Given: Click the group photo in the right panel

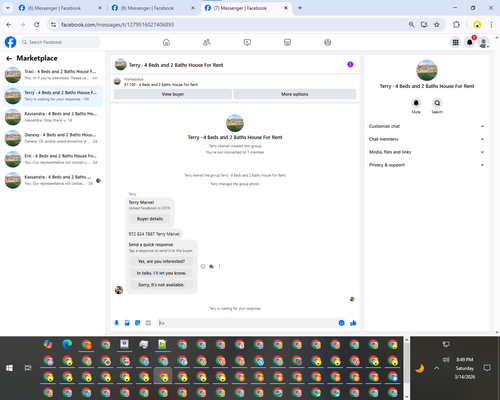Looking at the screenshot, I should 427,70.
